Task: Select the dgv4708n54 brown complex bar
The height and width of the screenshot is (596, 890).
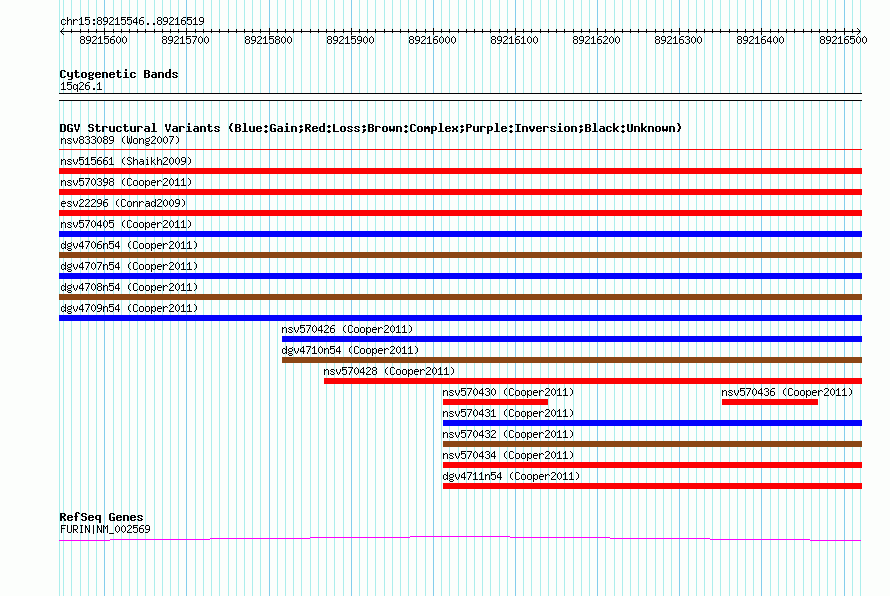Action: coord(460,297)
